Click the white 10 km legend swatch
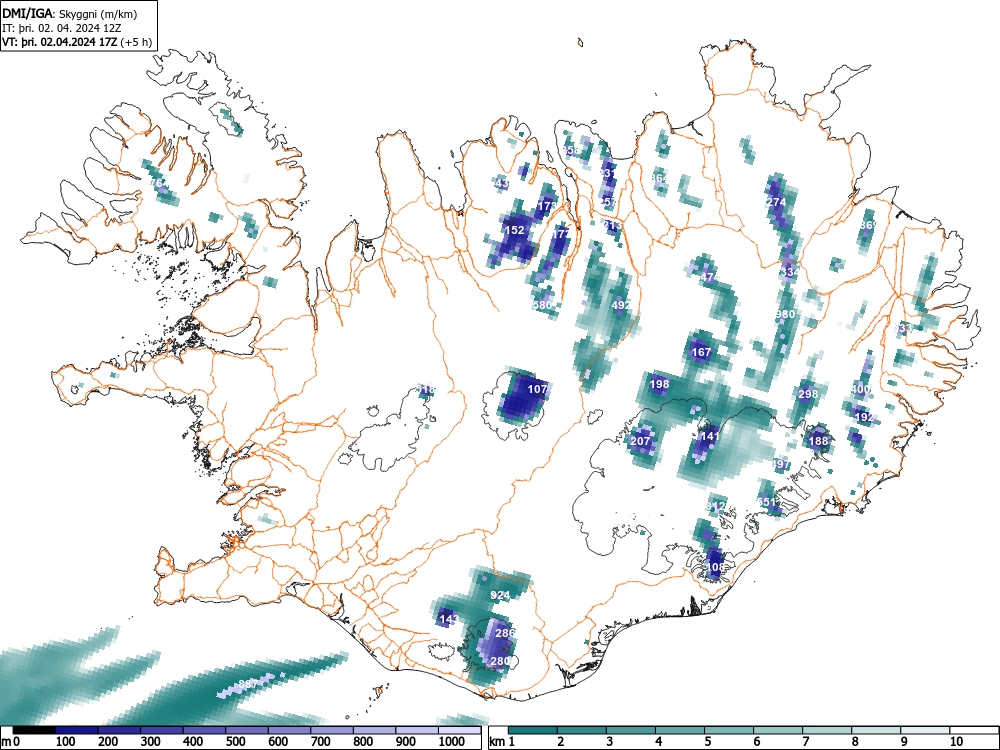 [x=974, y=730]
